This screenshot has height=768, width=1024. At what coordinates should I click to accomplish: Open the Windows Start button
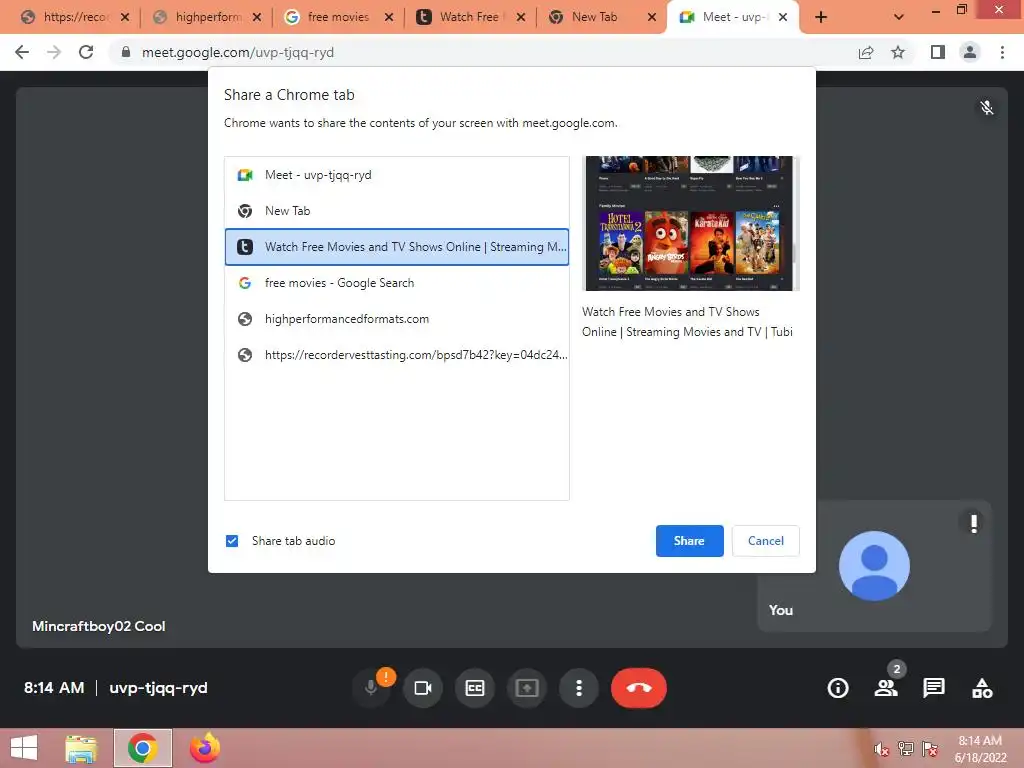tap(24, 748)
